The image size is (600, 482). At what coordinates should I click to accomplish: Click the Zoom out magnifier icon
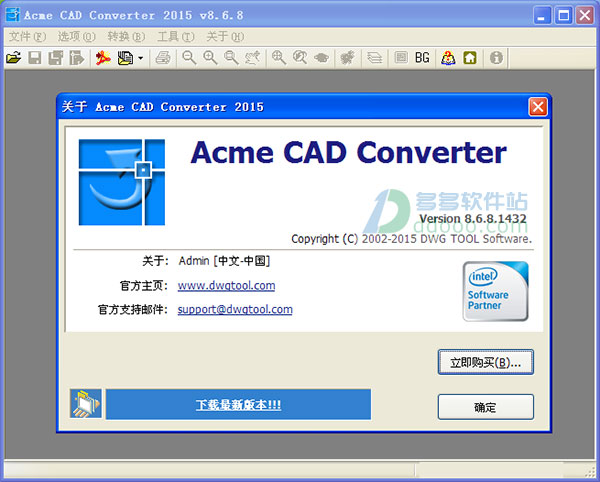(189, 58)
